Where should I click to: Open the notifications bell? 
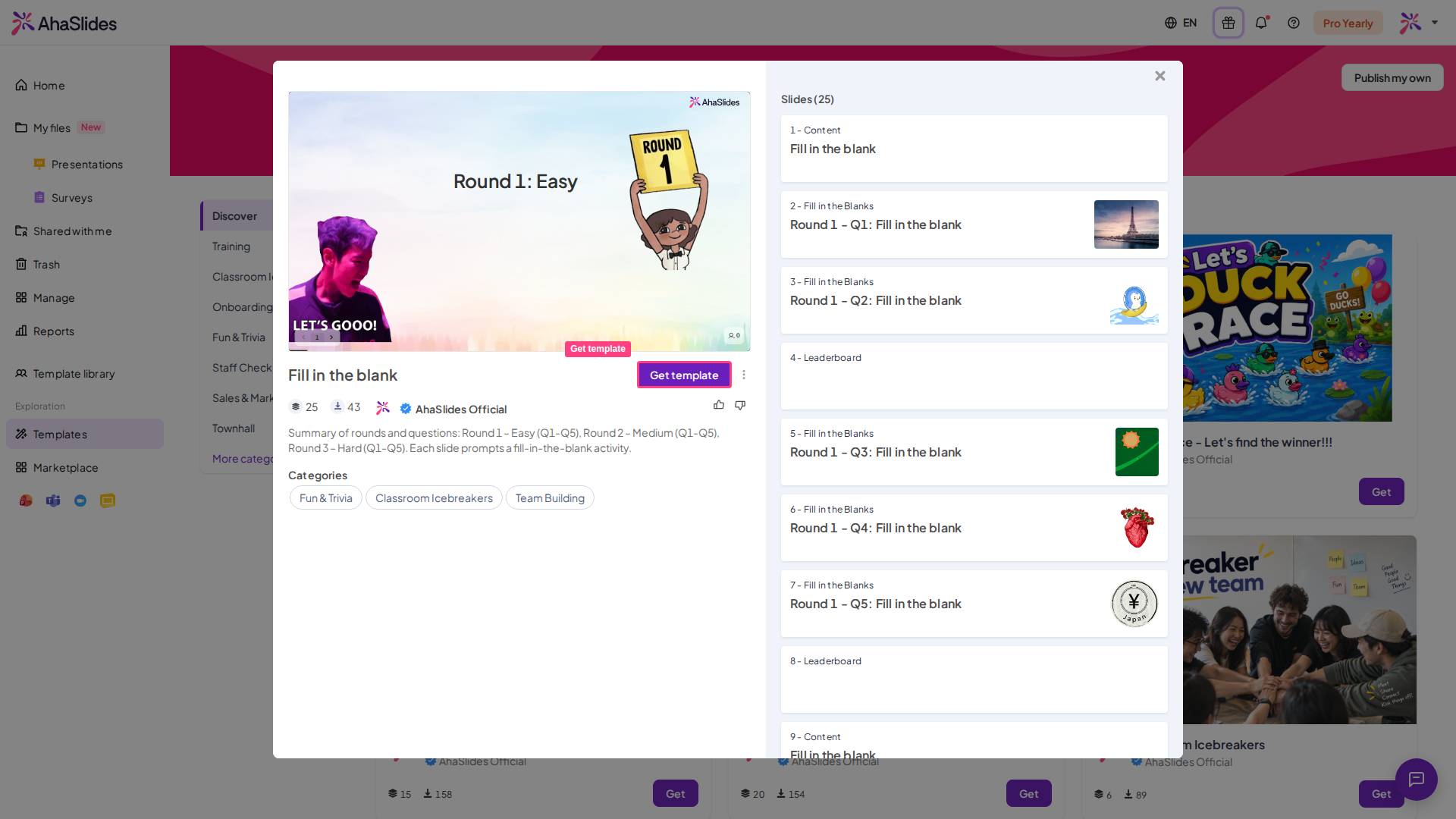(1261, 23)
